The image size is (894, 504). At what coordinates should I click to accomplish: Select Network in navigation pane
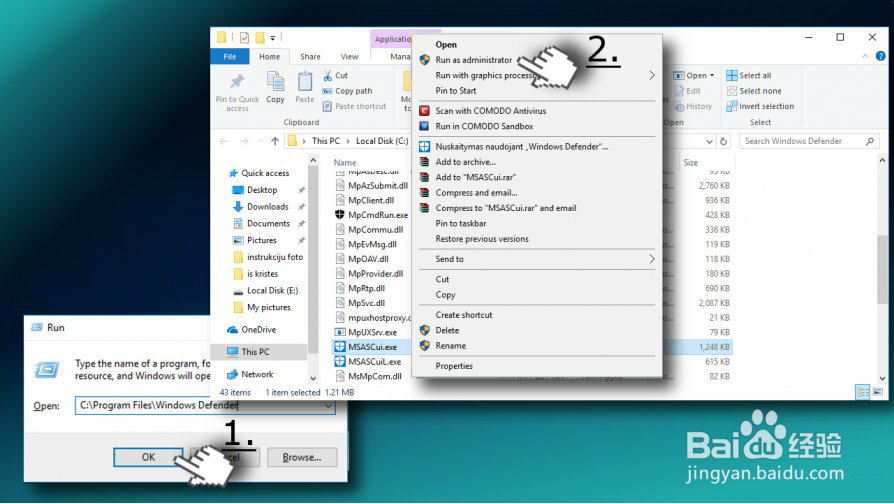click(251, 374)
